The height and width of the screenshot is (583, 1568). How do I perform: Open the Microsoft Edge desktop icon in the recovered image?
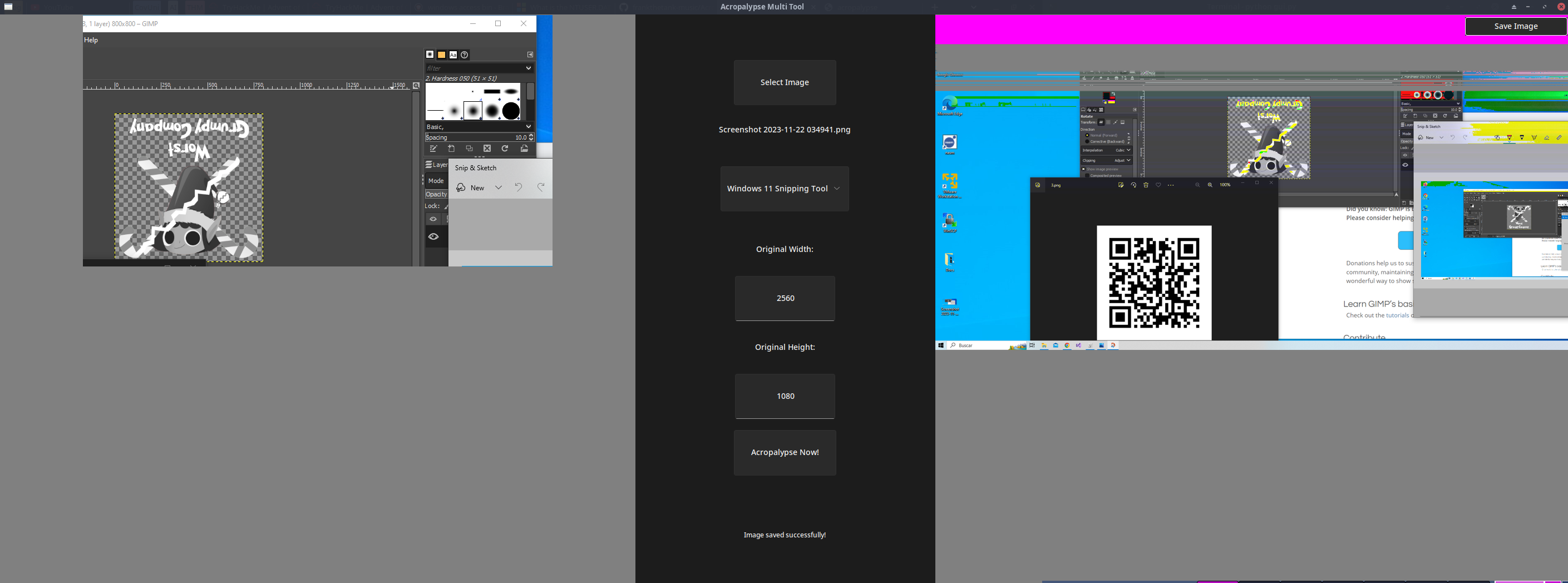950,106
